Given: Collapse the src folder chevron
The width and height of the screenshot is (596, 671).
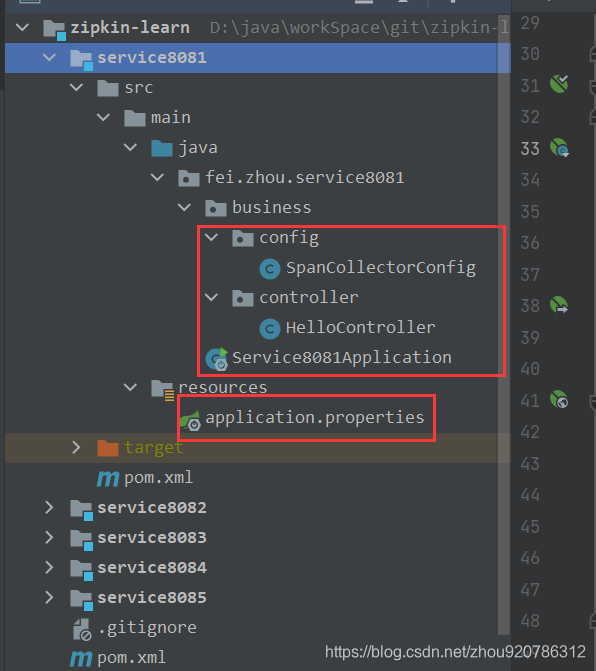Looking at the screenshot, I should [77, 88].
